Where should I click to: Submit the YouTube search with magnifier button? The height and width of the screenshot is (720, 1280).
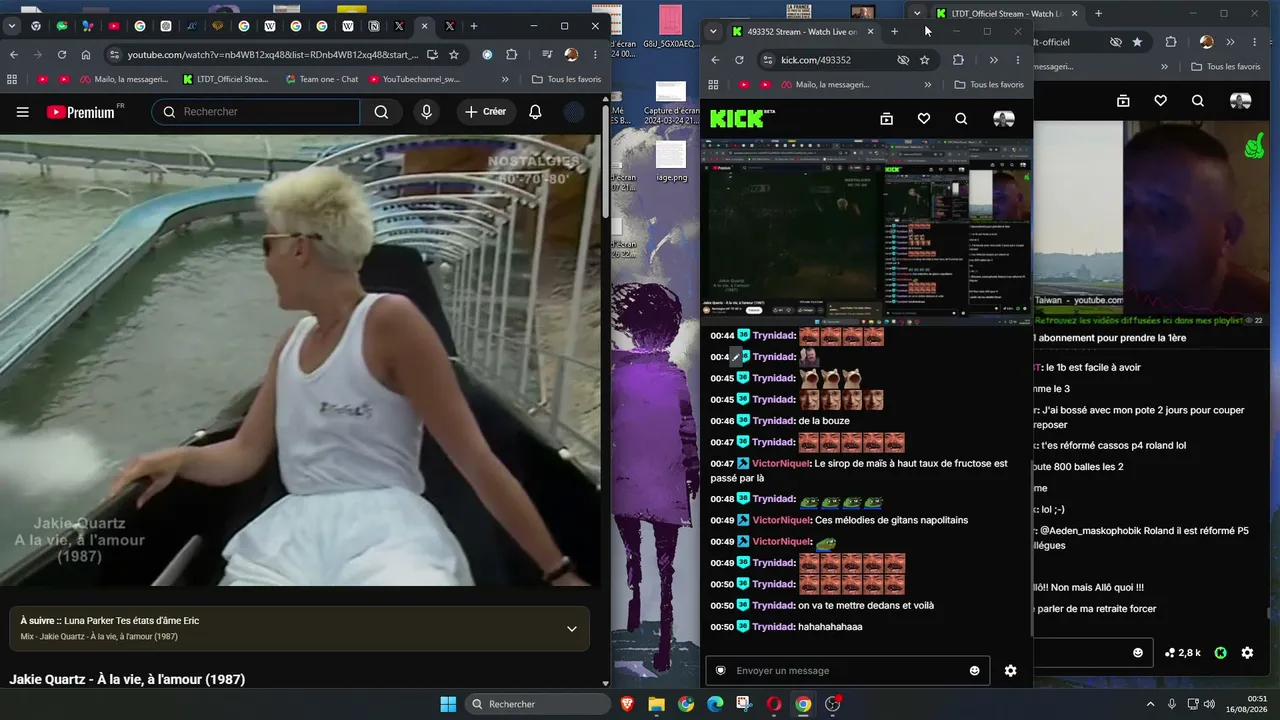point(381,112)
